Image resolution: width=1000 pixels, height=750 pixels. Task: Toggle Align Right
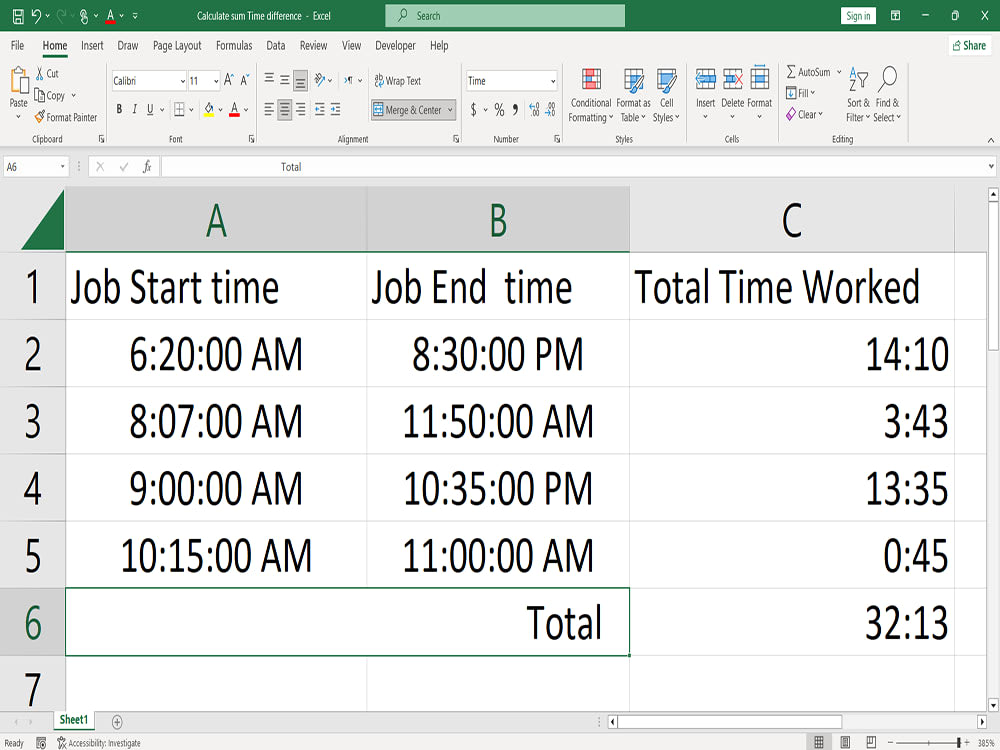pos(300,110)
